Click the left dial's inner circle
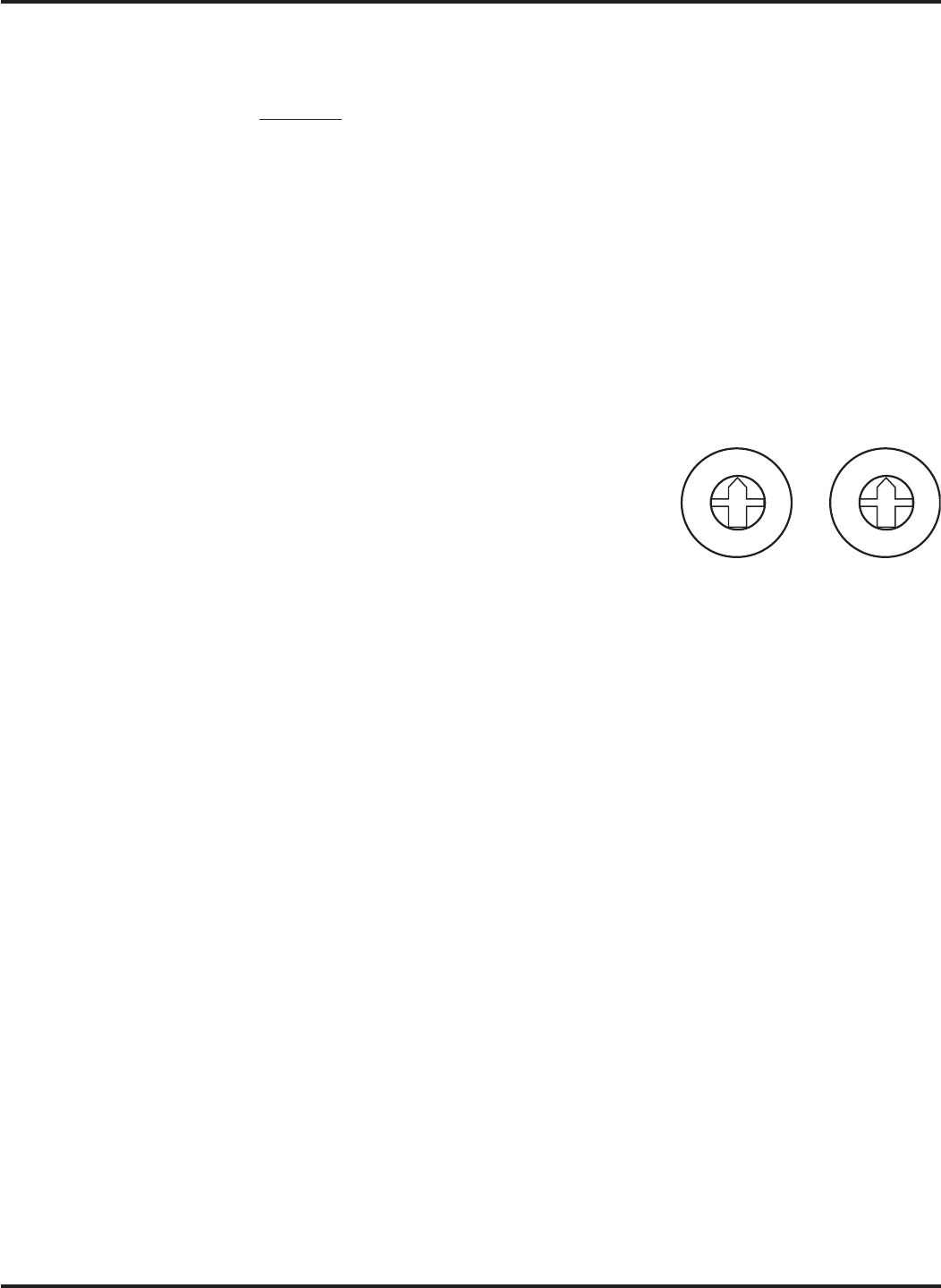Viewport: 941px width, 1288px height. (737, 503)
